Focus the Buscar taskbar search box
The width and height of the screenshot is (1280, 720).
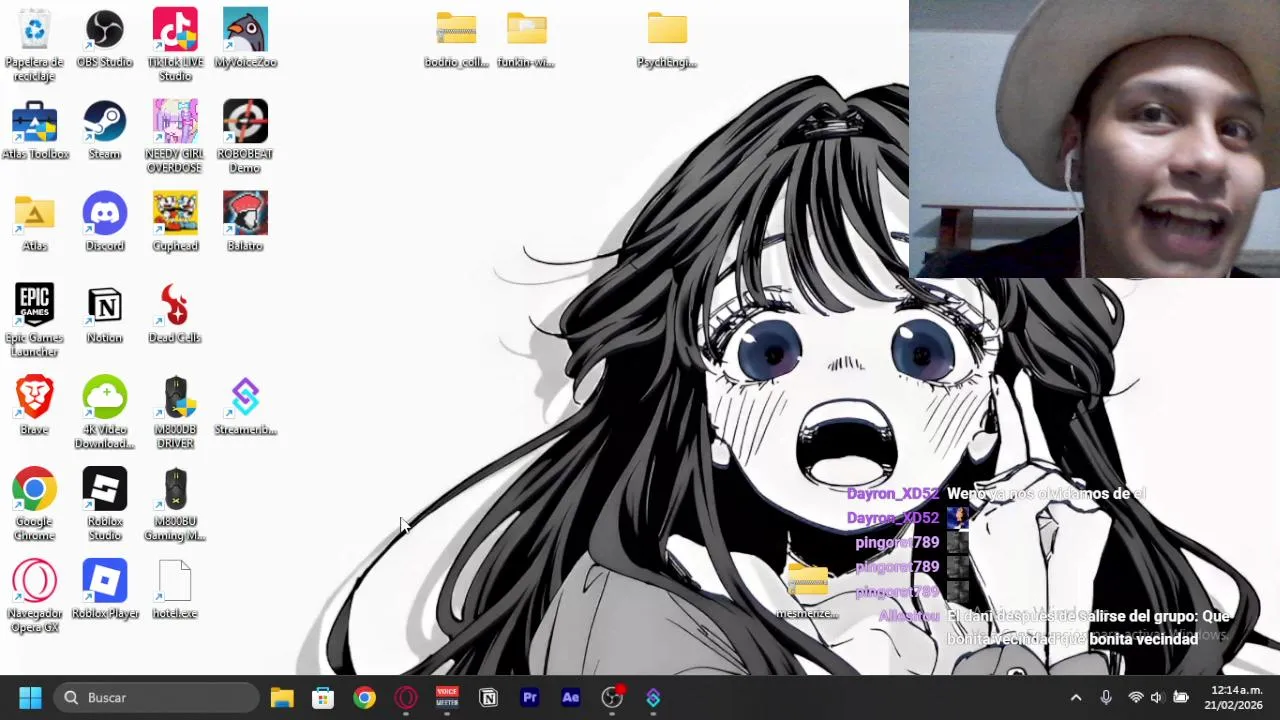pyautogui.click(x=156, y=697)
